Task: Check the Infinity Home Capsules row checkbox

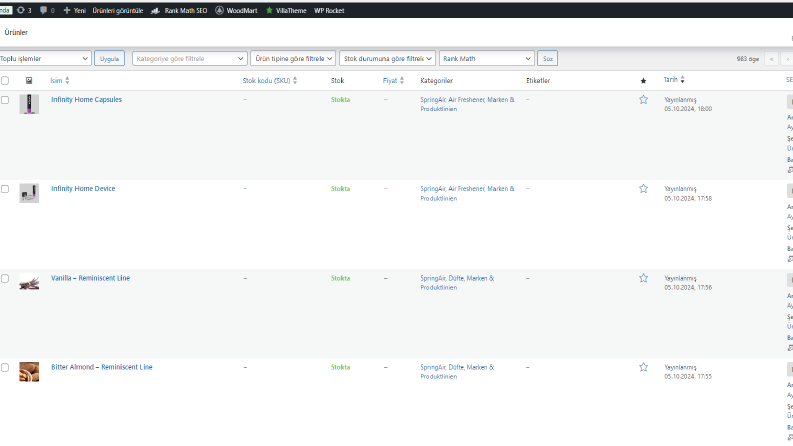Action: 5,100
